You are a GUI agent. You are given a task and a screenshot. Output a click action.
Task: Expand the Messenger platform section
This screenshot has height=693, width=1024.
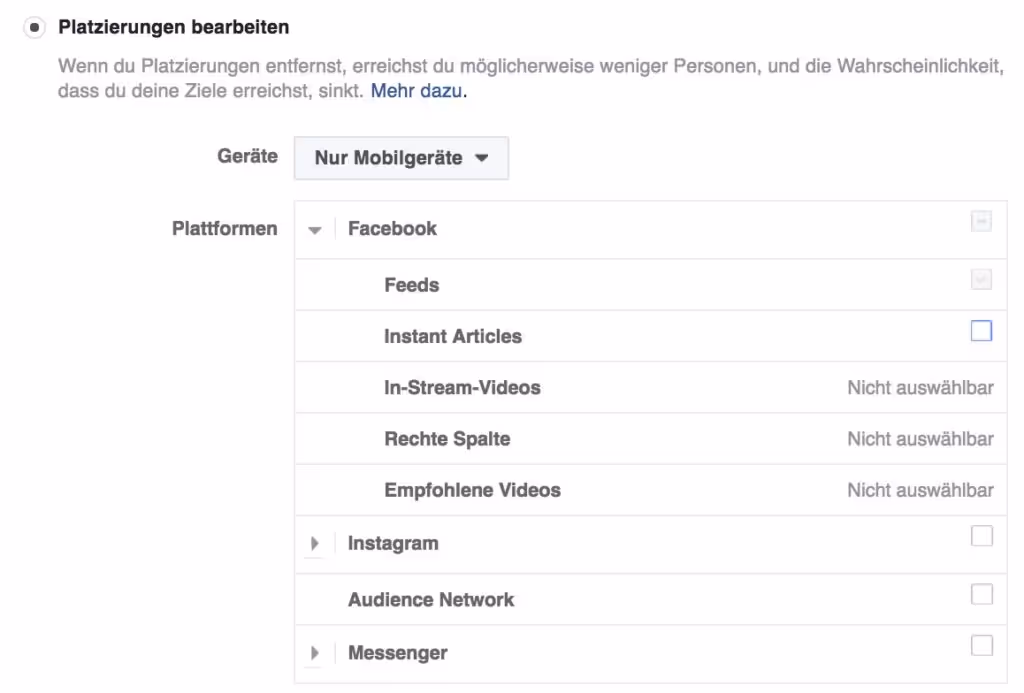[315, 653]
